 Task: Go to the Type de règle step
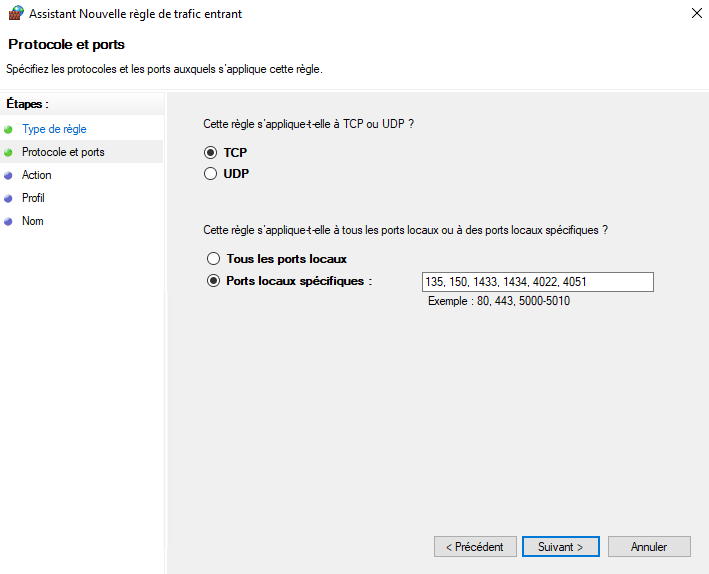point(54,129)
